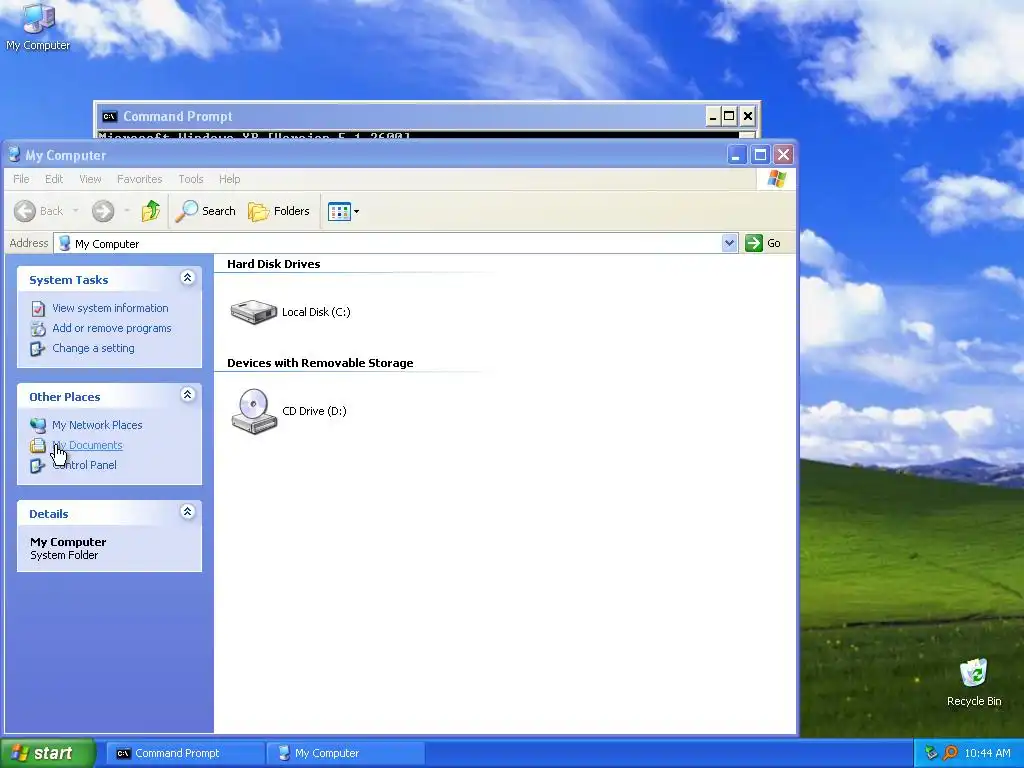
Task: Click the Change a setting icon
Action: [38, 348]
